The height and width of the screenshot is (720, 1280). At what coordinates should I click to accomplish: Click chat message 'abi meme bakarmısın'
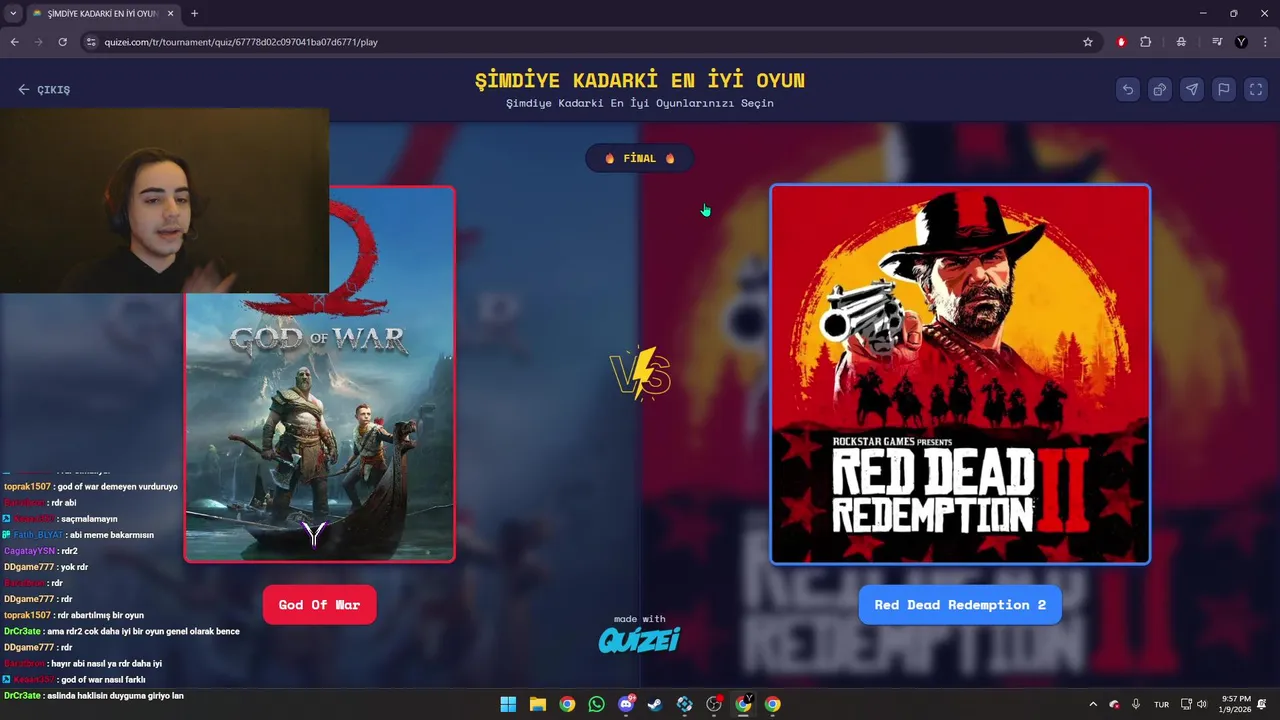pyautogui.click(x=111, y=535)
